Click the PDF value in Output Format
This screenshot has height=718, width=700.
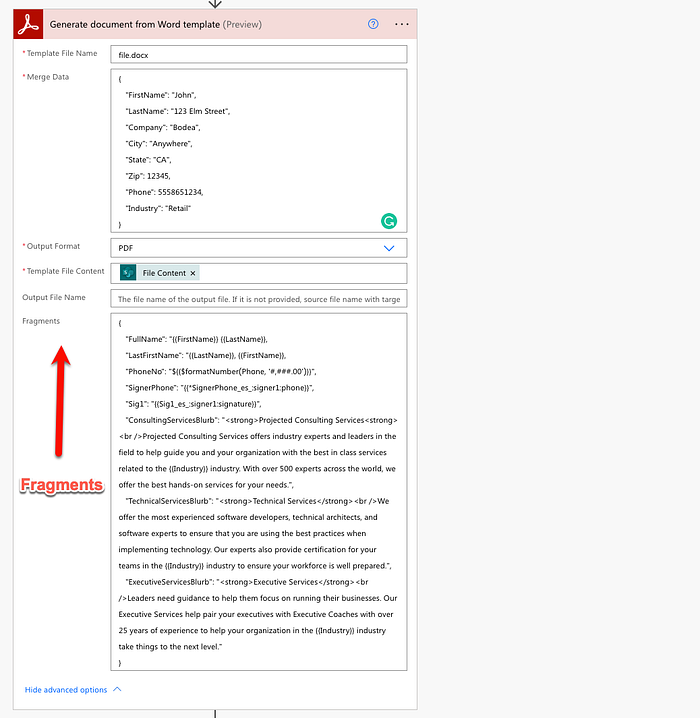(125, 248)
